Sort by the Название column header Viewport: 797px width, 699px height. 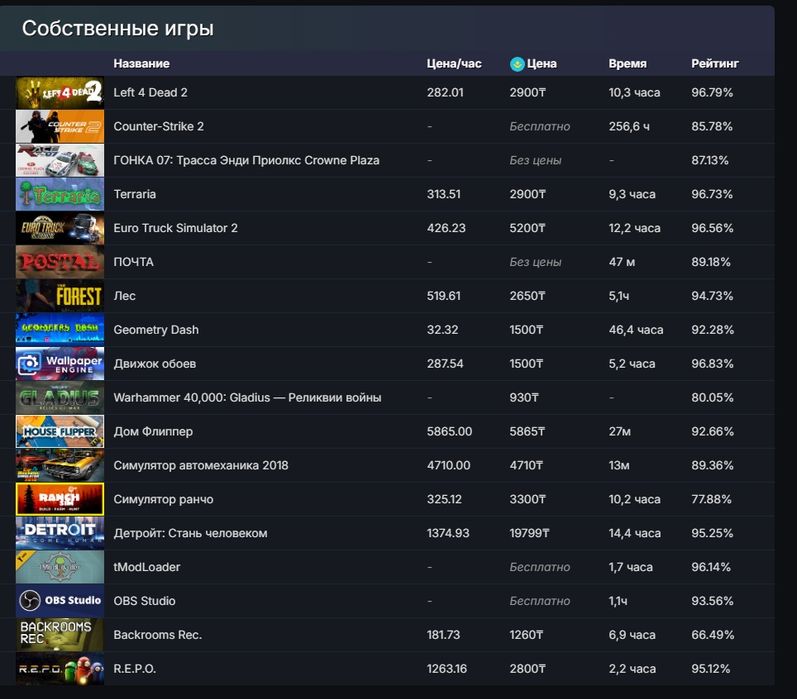[x=142, y=64]
